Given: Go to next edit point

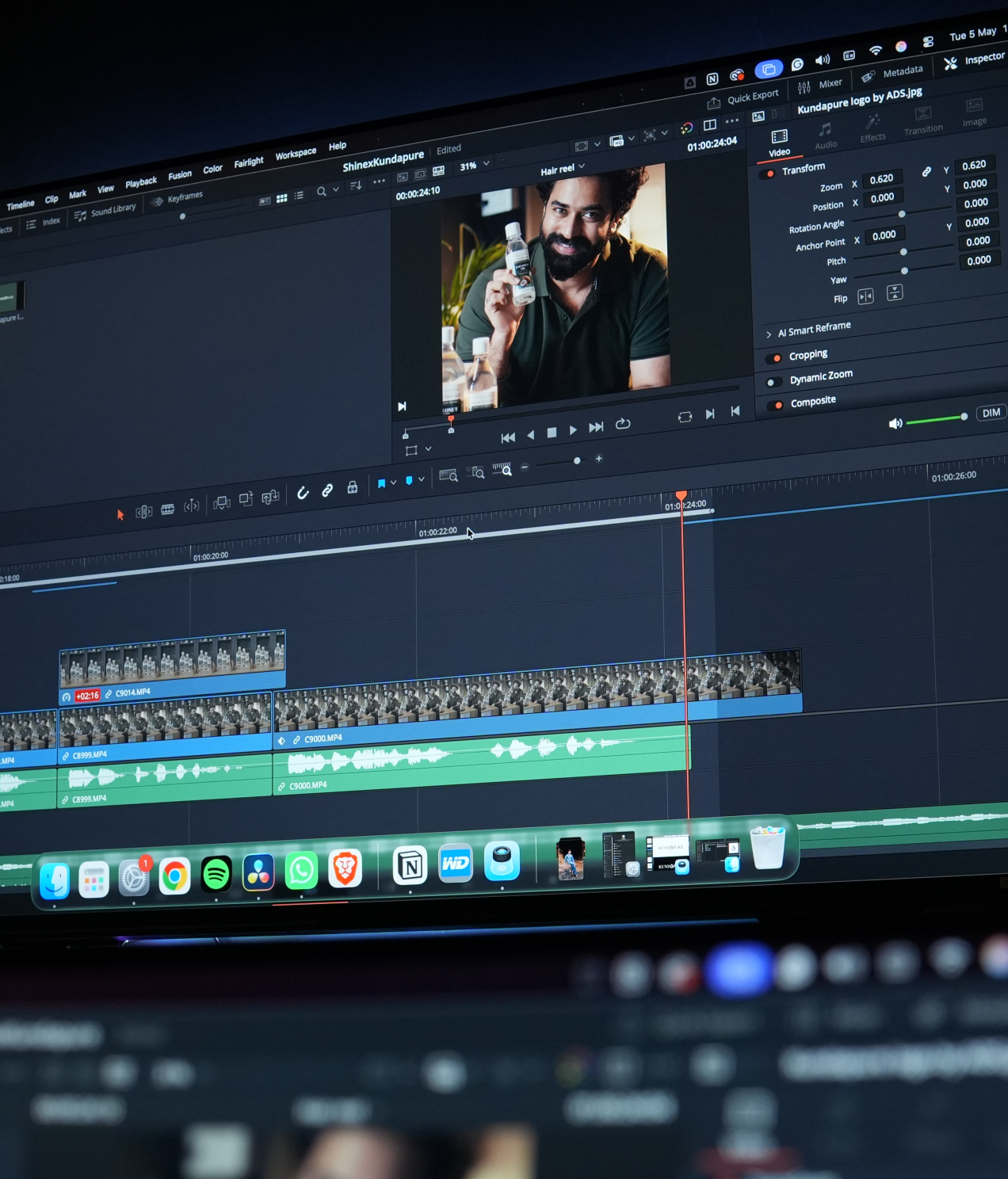Looking at the screenshot, I should [x=710, y=414].
